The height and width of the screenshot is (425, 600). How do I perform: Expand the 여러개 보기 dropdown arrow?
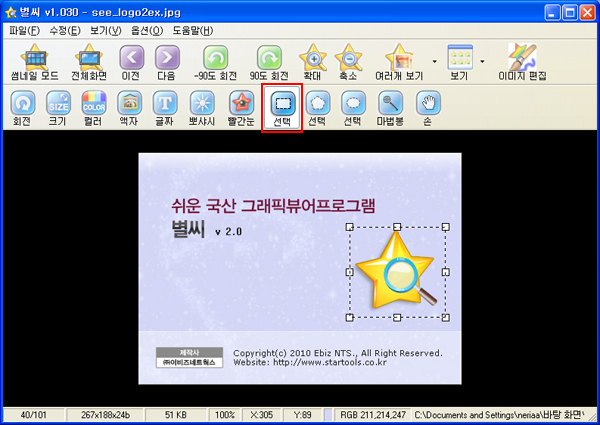click(435, 61)
